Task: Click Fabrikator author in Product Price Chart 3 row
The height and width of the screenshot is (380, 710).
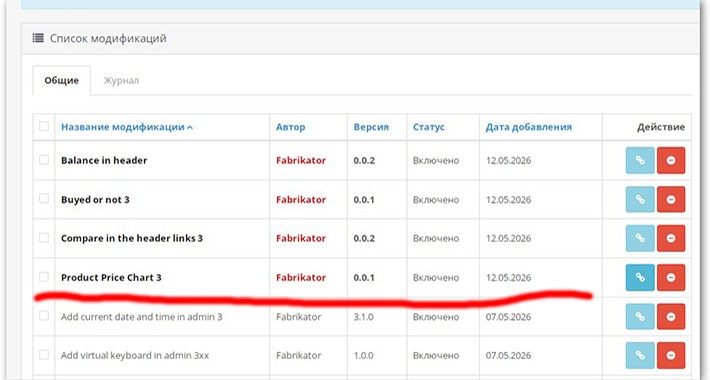Action: pyautogui.click(x=301, y=278)
